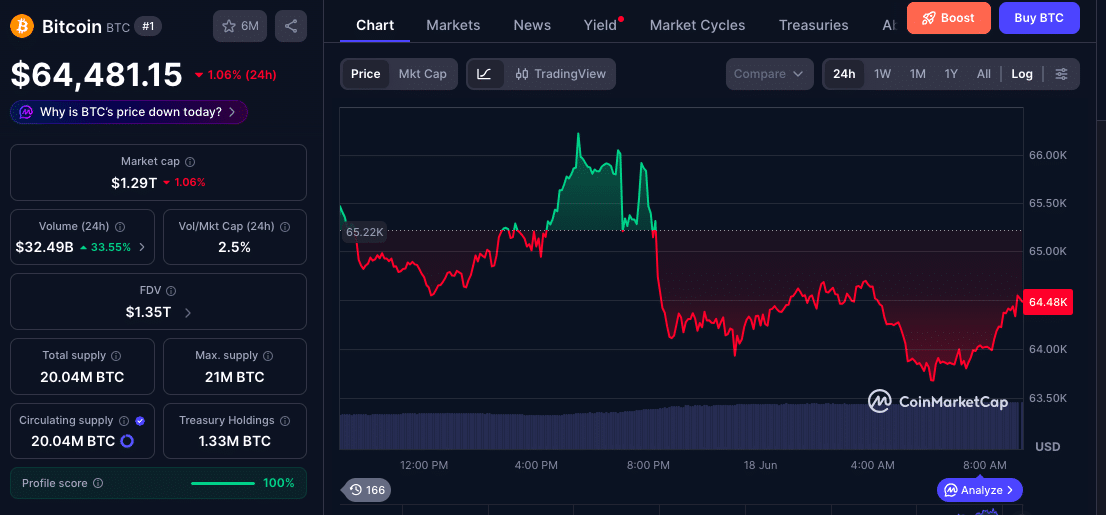Switch to the News tab

coord(532,25)
